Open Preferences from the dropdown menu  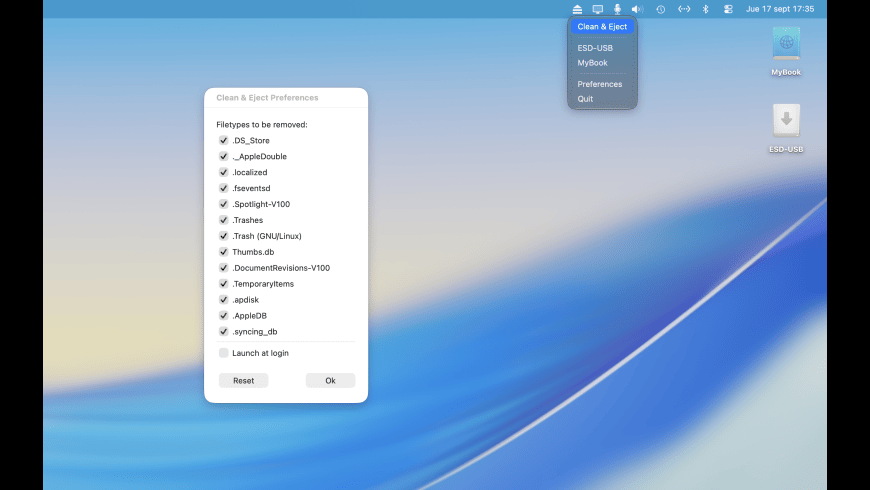602,84
